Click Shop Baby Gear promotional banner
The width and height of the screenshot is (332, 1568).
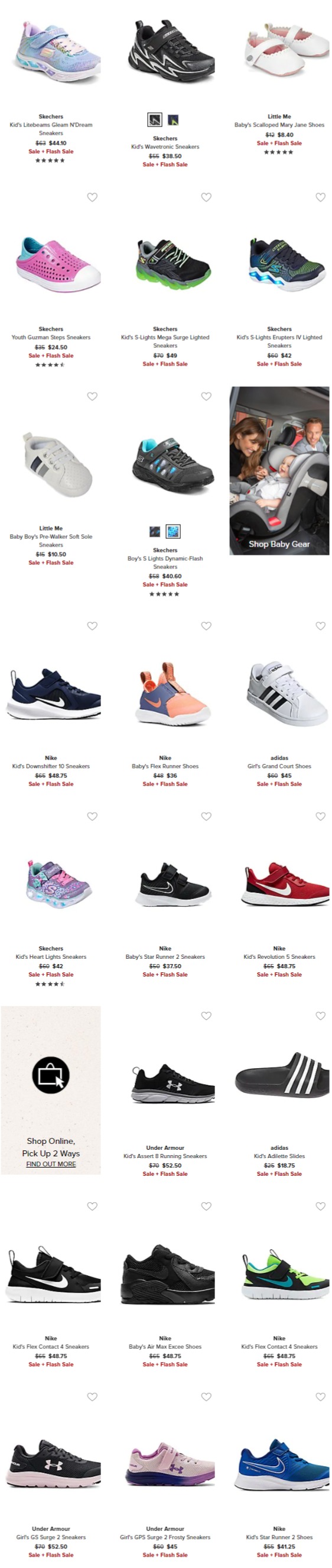(x=279, y=471)
